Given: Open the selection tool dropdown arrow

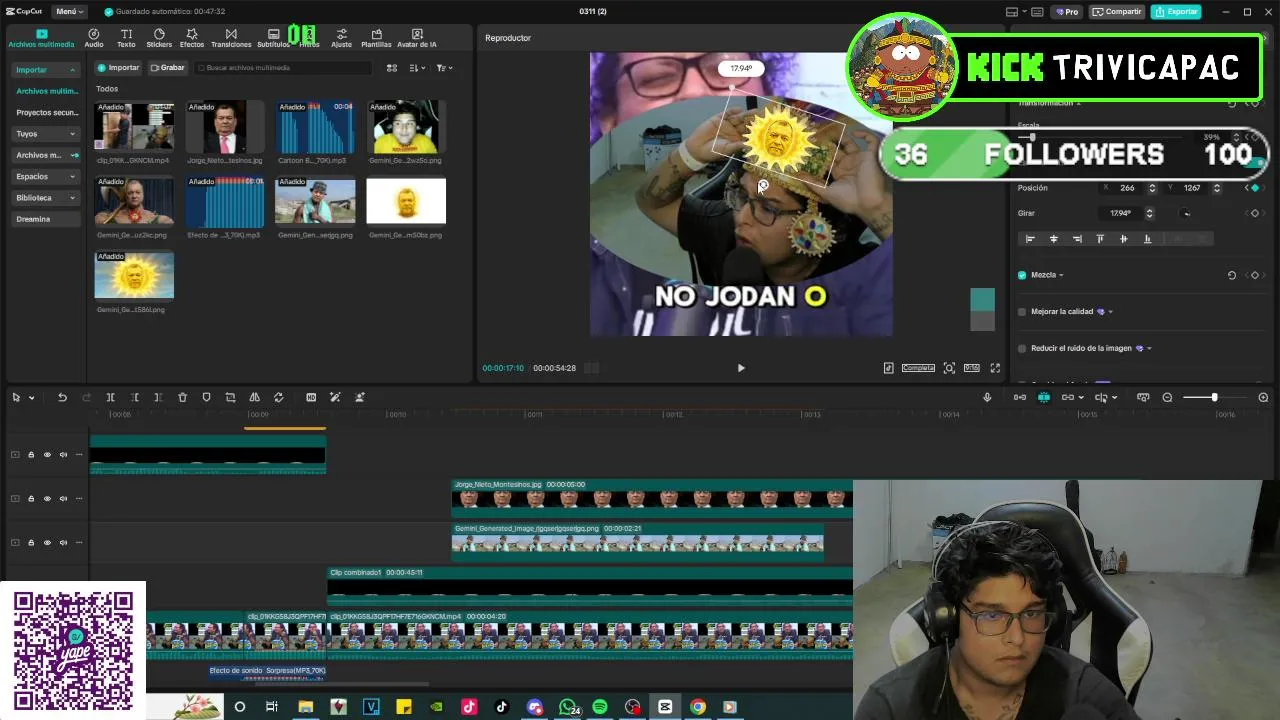Looking at the screenshot, I should click(32, 398).
